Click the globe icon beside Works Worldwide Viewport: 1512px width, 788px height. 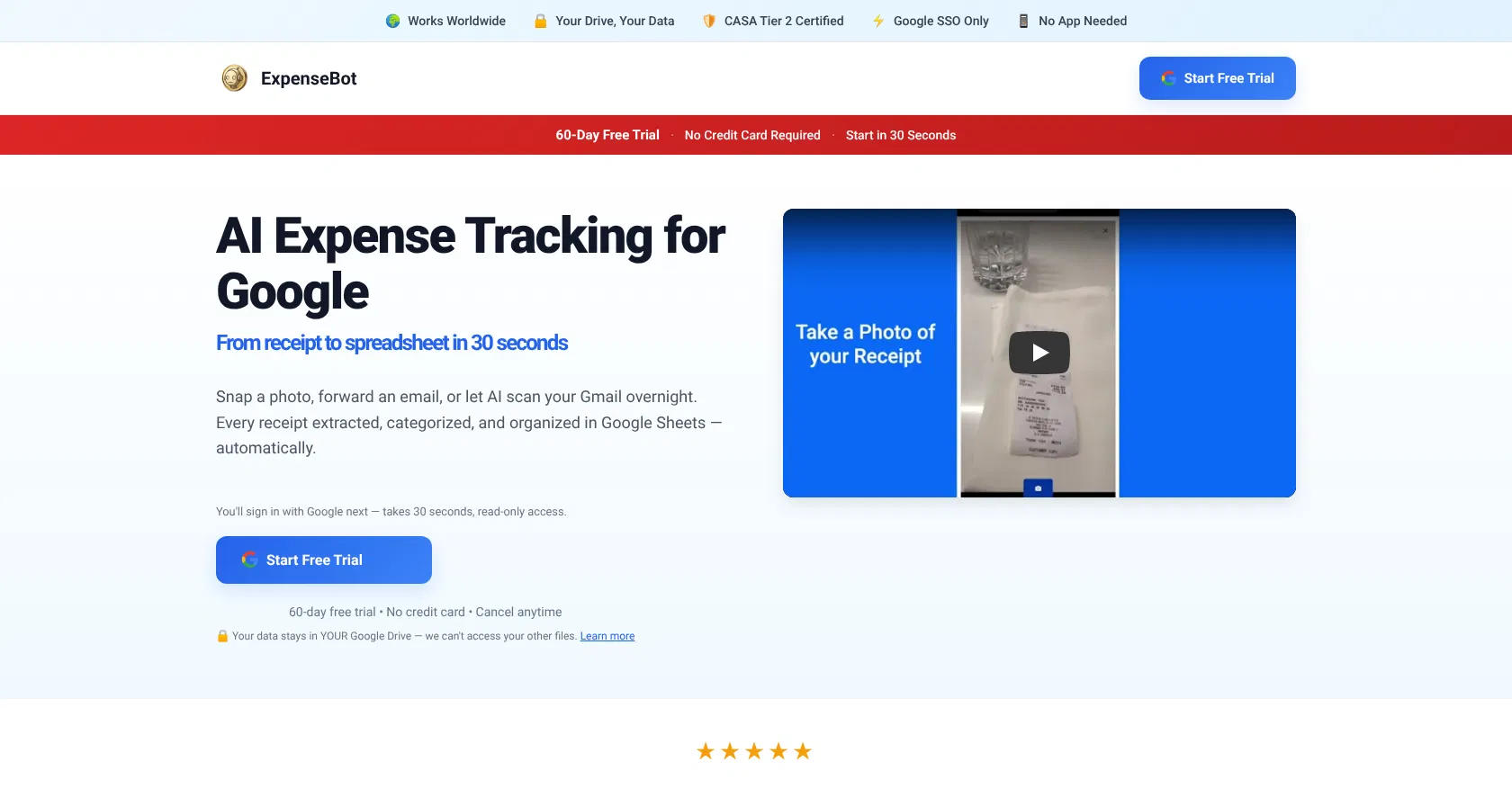pyautogui.click(x=393, y=21)
